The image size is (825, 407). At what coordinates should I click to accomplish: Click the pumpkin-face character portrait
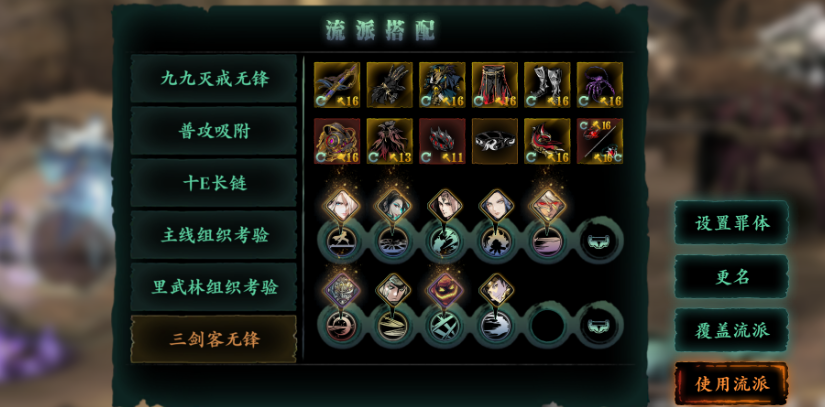(x=445, y=289)
